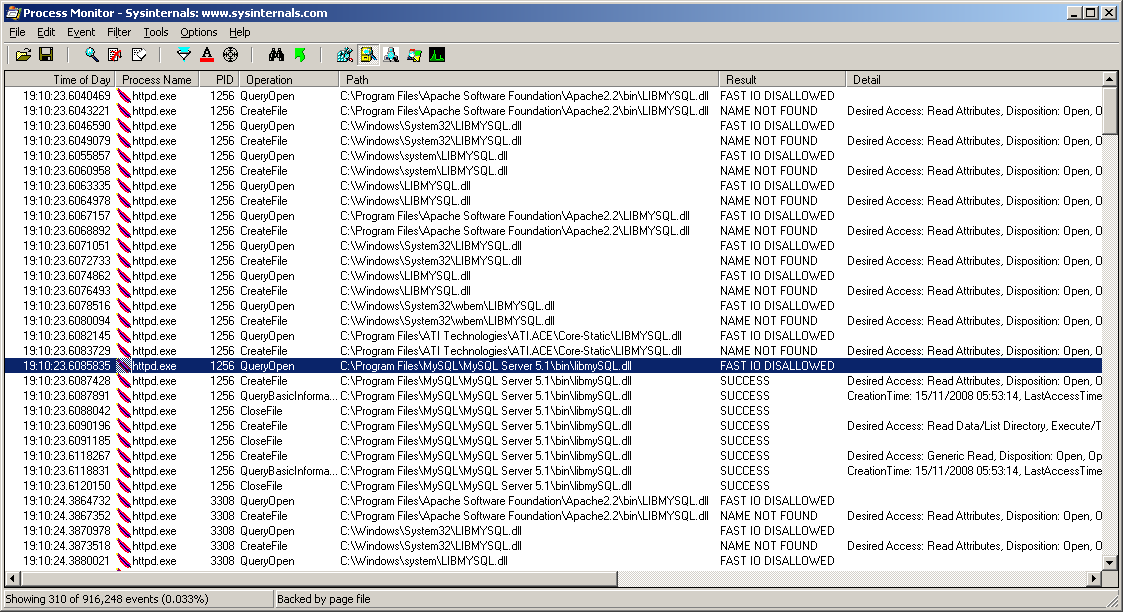Image resolution: width=1123 pixels, height=612 pixels.
Task: Click NAME NOT FOUND result at 19:10:23.6049079
Action: 768,141
